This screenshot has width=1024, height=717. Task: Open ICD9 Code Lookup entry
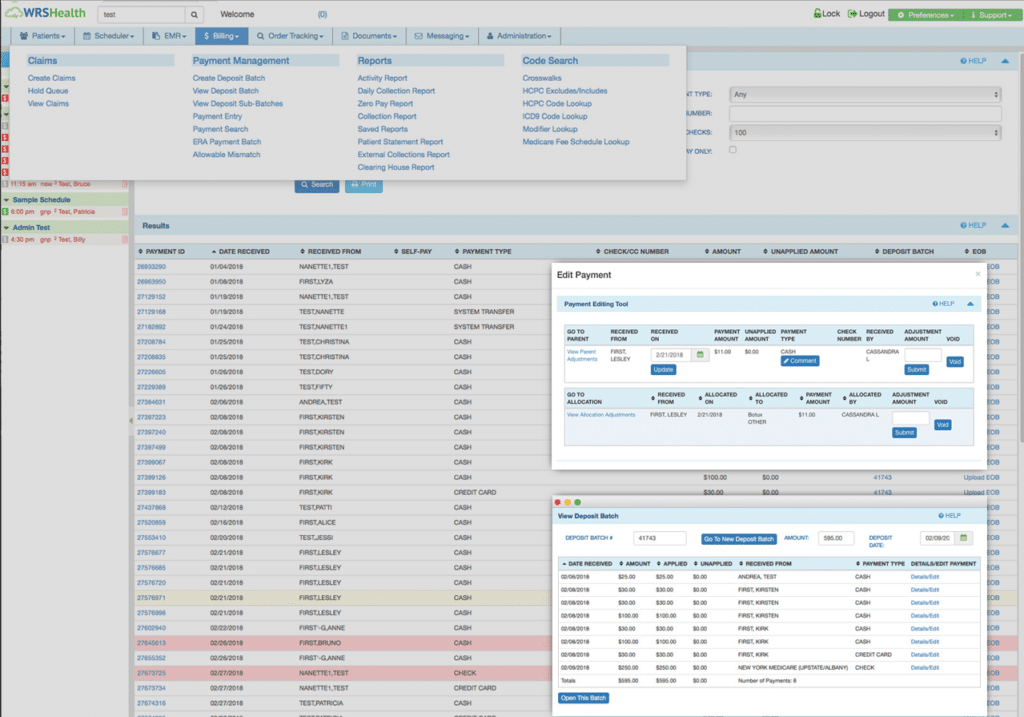coord(554,116)
